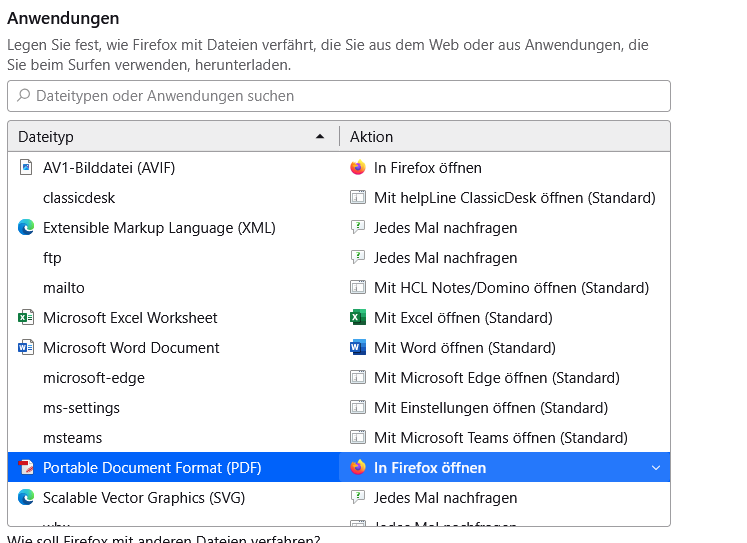The image size is (747, 543).
Task: Click the AV1-Bilddatei (AVIF) file icon
Action: point(26,167)
